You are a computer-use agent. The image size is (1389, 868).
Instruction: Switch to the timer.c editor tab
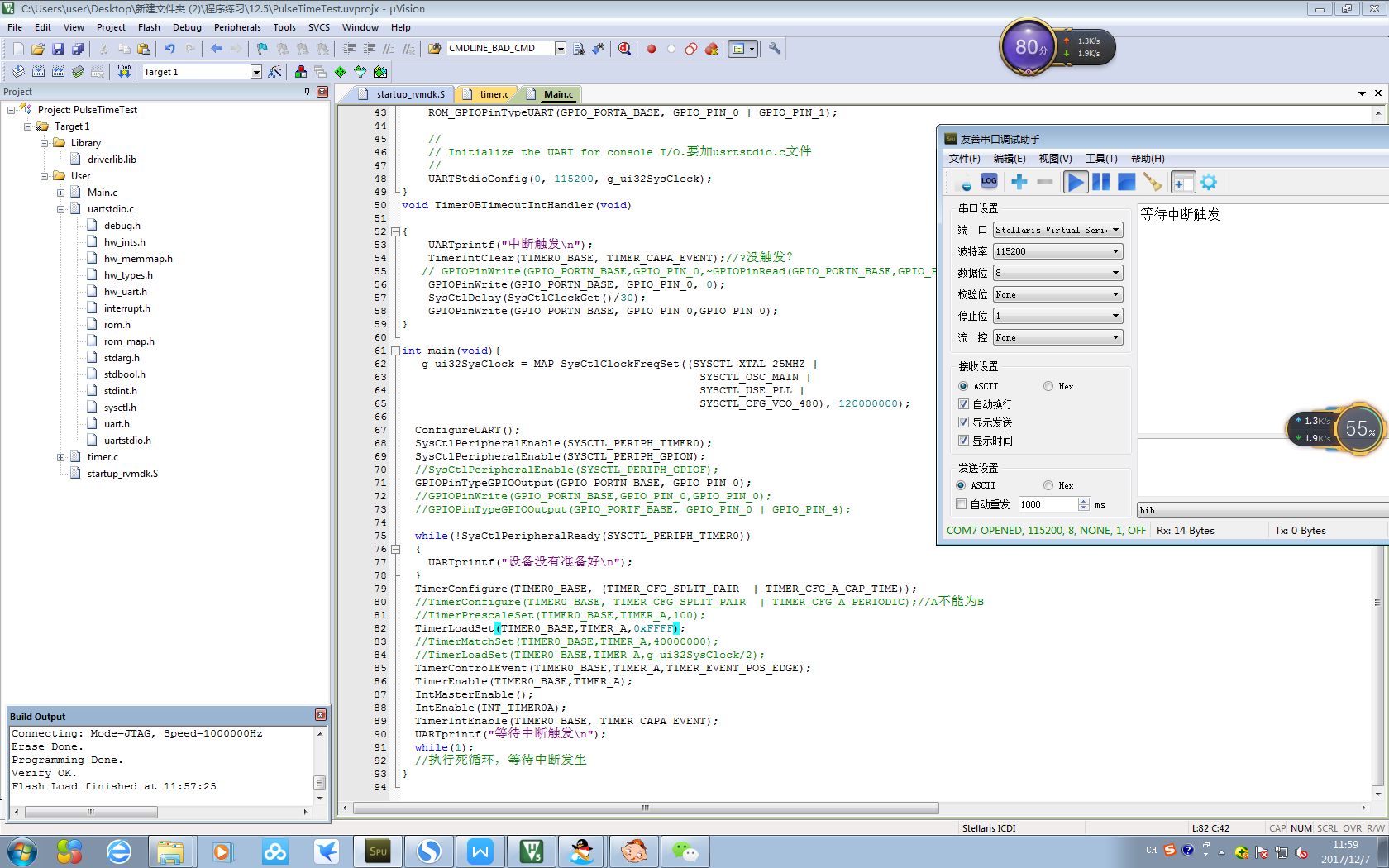pos(494,94)
